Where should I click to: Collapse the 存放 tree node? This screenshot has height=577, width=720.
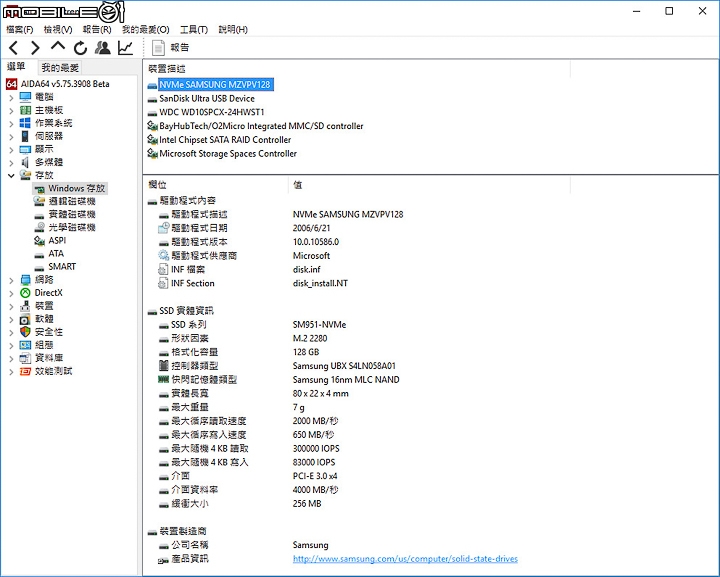pyautogui.click(x=11, y=175)
